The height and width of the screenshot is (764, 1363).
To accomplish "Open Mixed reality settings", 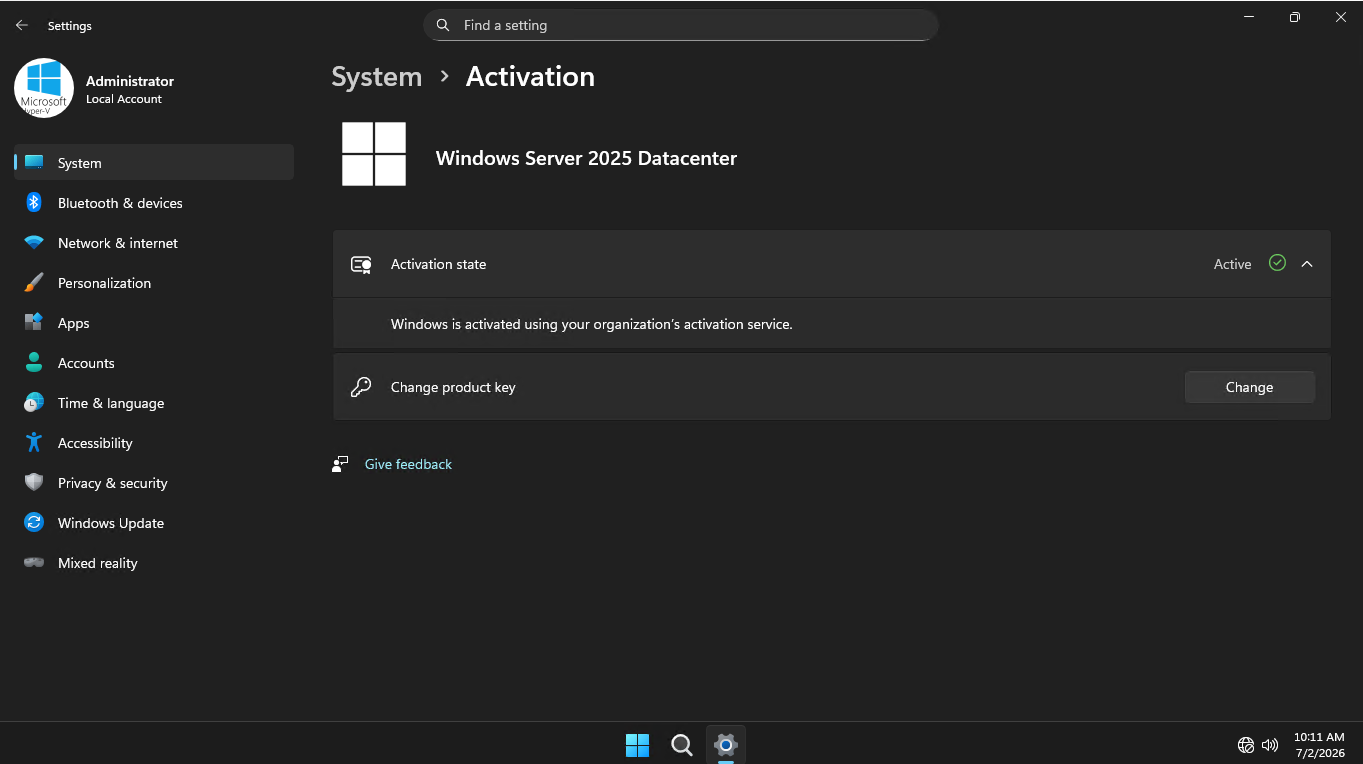I will (x=154, y=562).
